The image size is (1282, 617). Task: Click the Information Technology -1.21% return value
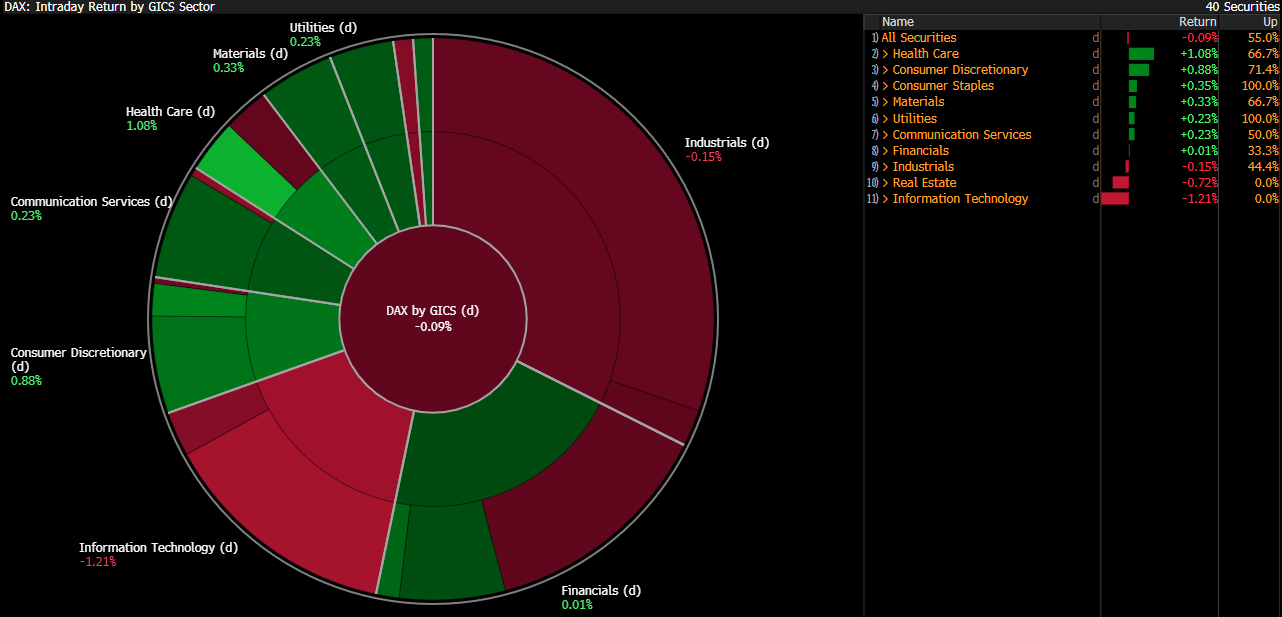click(x=1200, y=198)
